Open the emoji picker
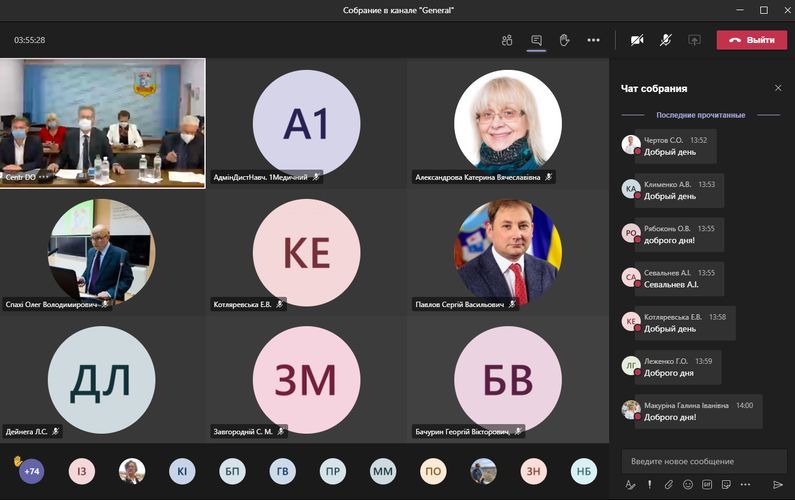Image resolution: width=795 pixels, height=500 pixels. [x=688, y=485]
